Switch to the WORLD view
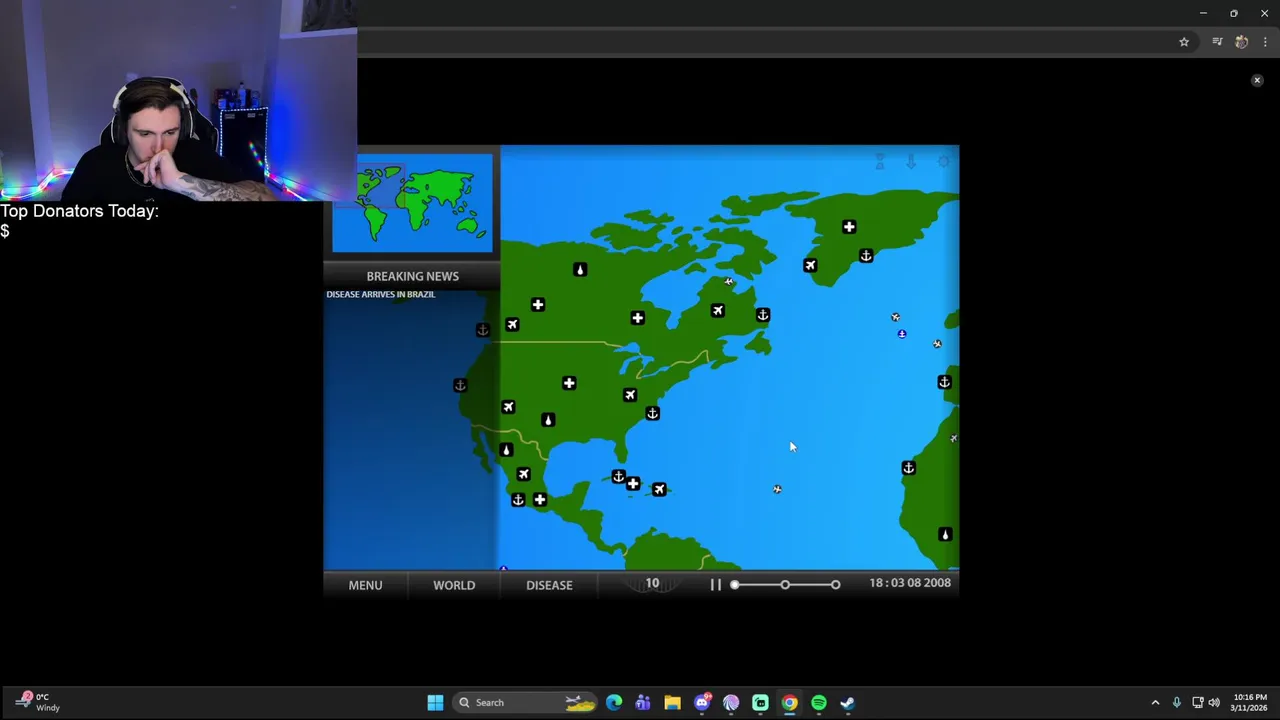Screen dimensions: 1280x720 pos(454,585)
